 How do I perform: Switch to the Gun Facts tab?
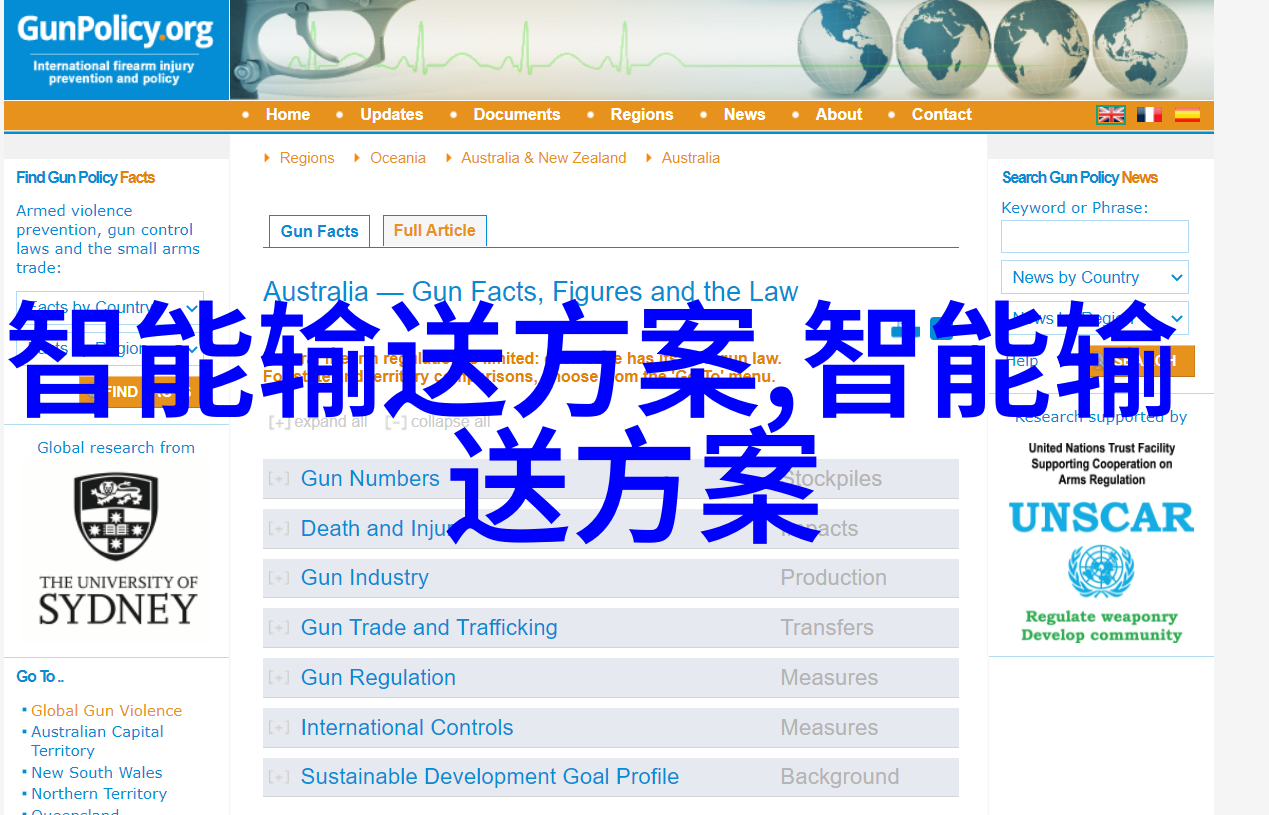320,231
